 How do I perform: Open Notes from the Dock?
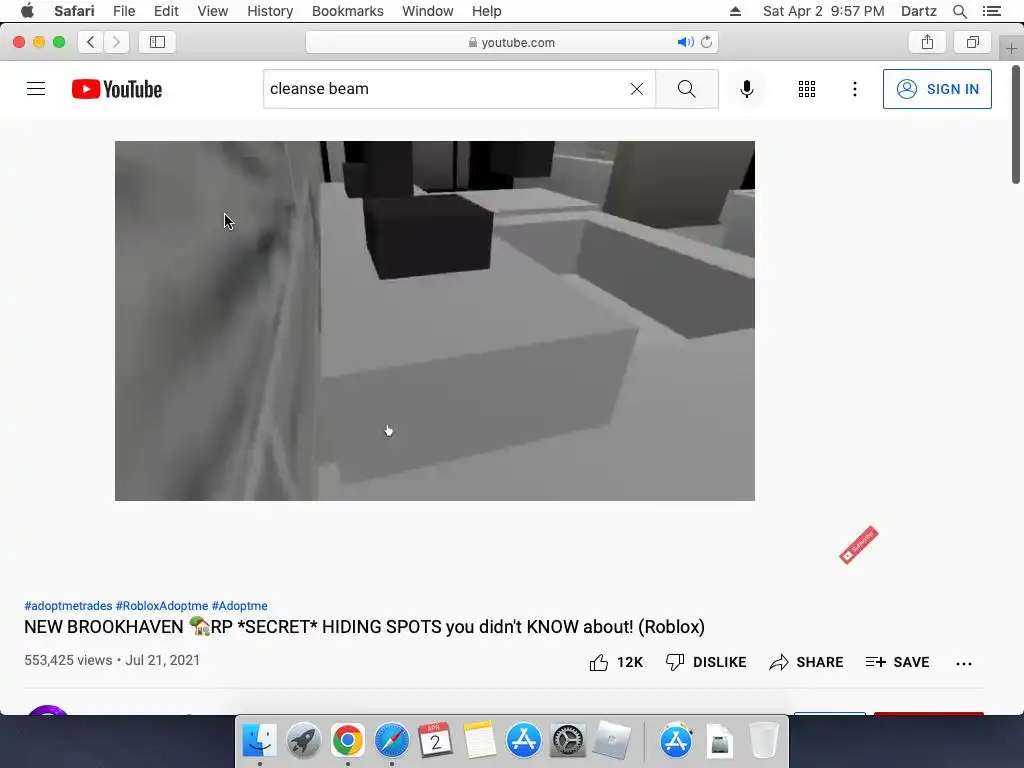click(x=480, y=741)
